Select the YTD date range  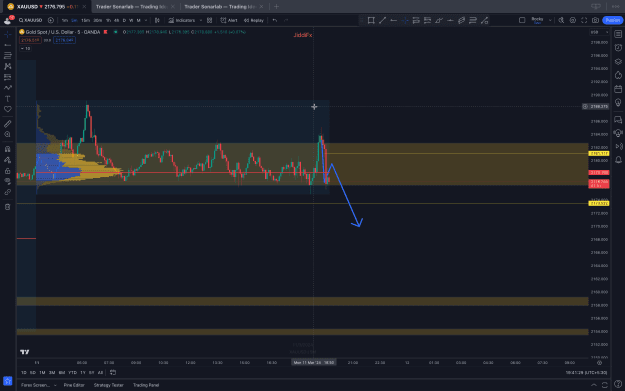(x=72, y=373)
